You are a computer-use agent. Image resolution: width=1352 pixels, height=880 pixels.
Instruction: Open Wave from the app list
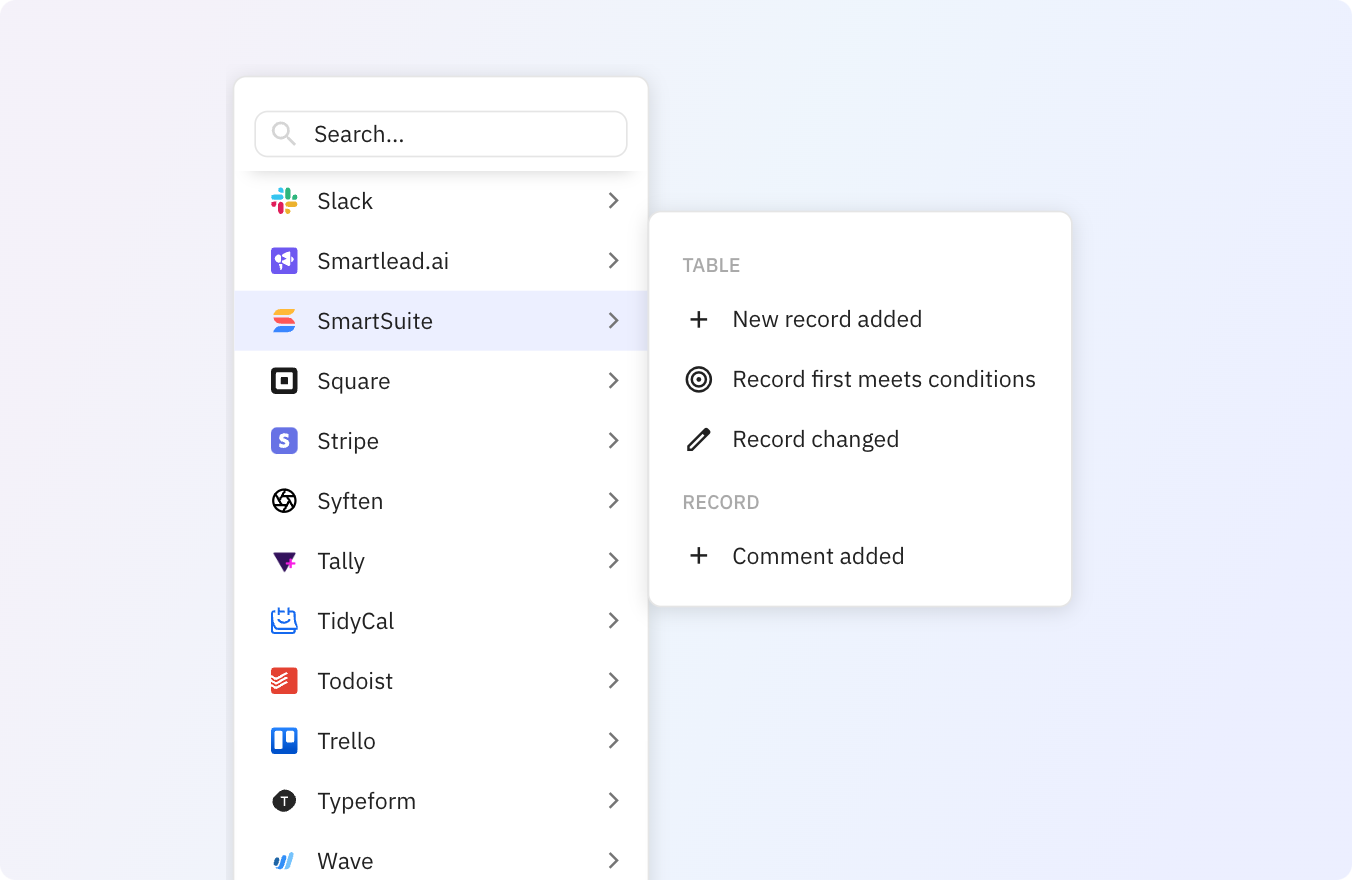tap(441, 856)
